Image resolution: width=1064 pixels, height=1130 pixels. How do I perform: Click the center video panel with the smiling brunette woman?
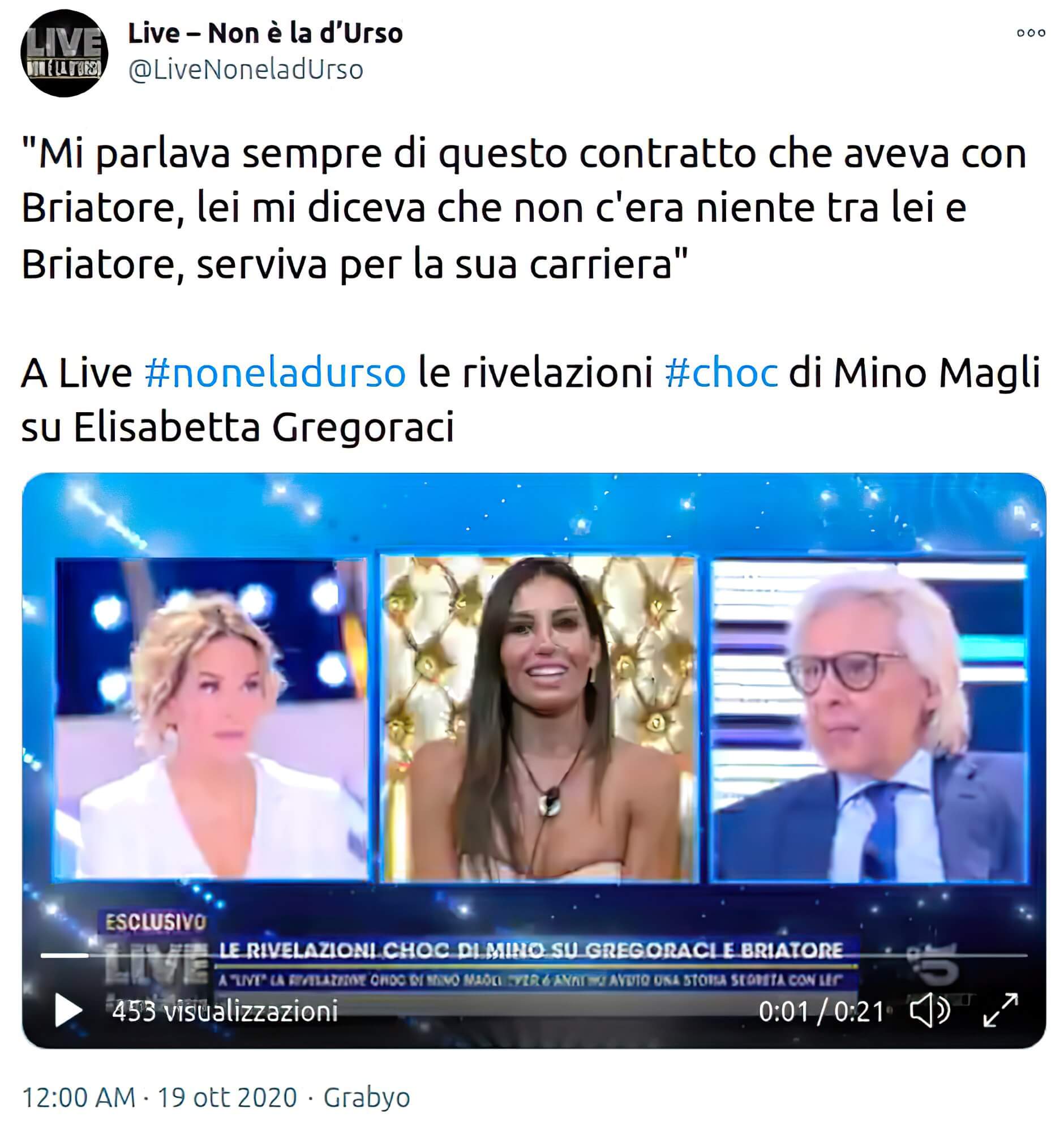pyautogui.click(x=539, y=719)
